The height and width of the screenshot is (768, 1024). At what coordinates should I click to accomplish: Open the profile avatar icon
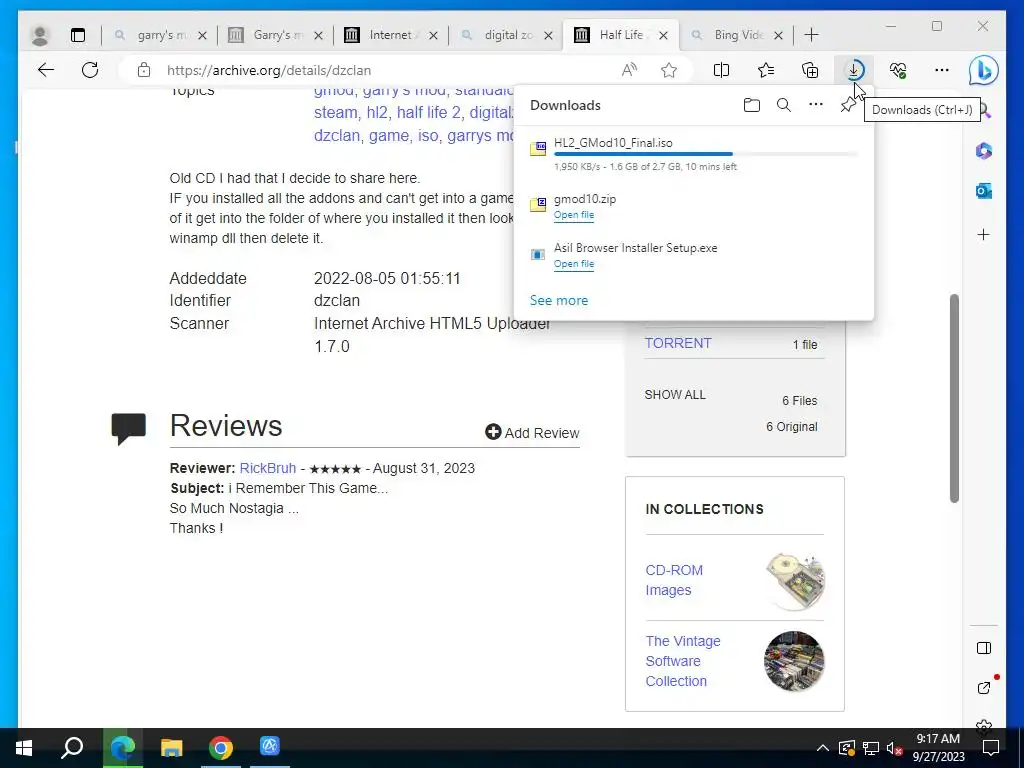point(40,35)
